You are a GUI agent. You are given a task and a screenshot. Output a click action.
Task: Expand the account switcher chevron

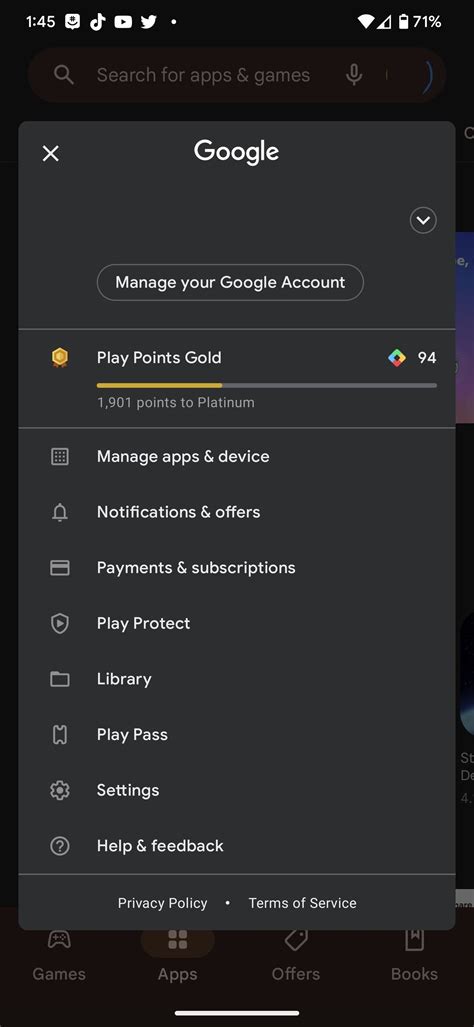point(423,220)
